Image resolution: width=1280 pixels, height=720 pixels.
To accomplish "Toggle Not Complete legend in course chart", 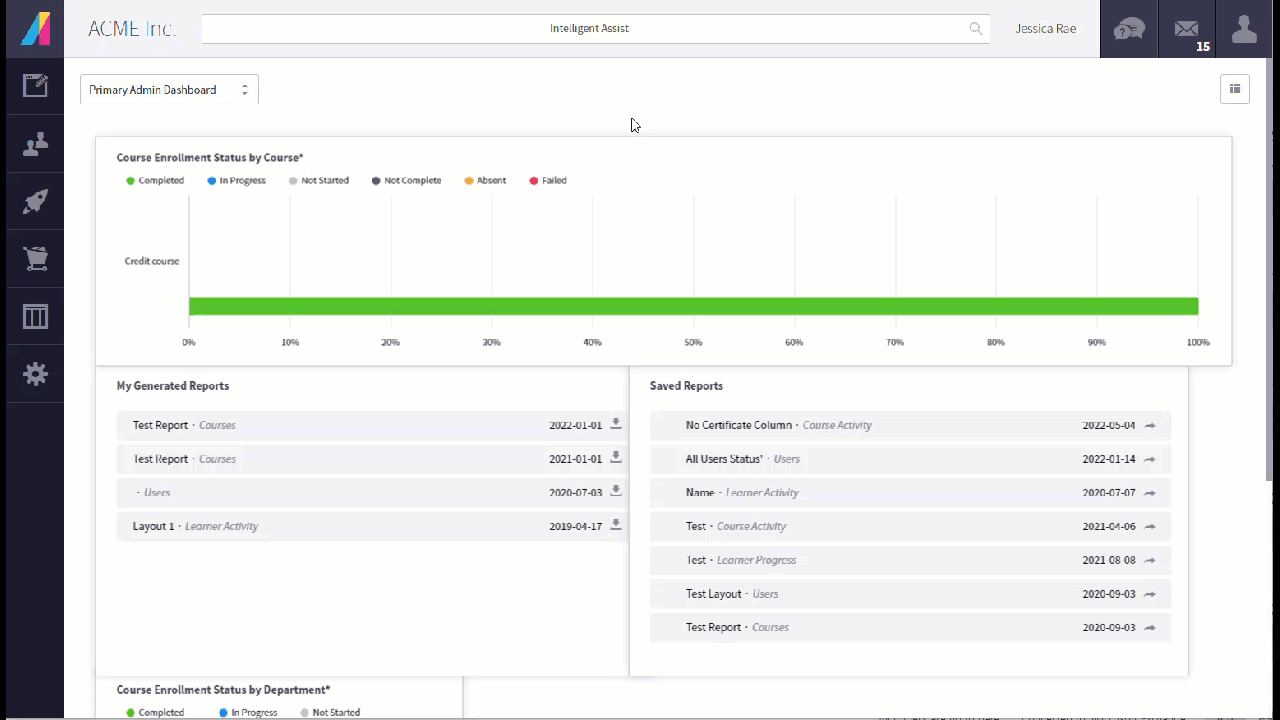I will 406,181.
